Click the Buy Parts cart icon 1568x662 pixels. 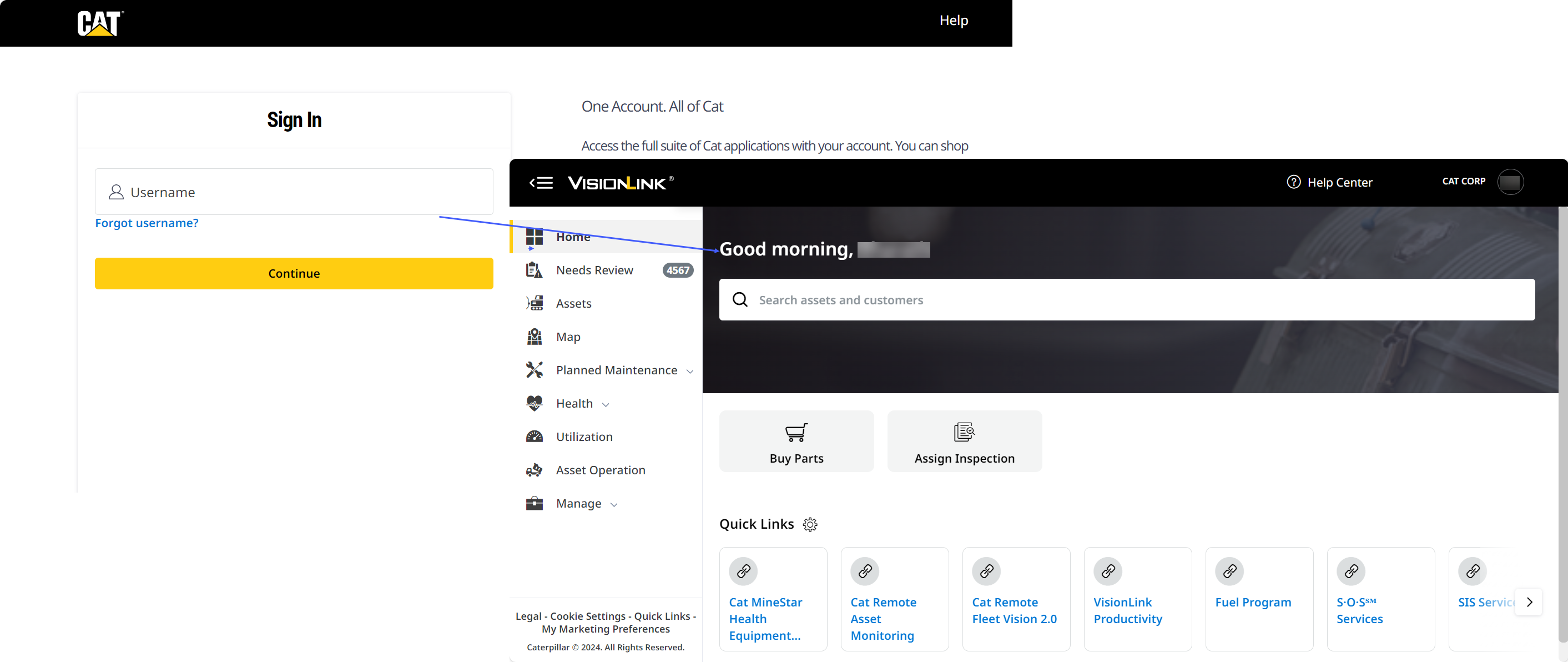pos(795,433)
